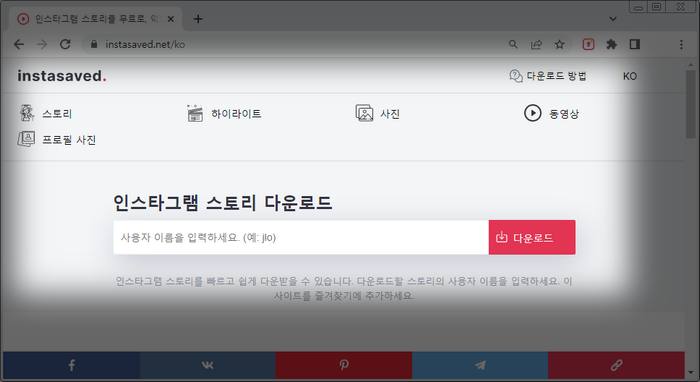Click the clapperboard icon beside 하이라이트

(x=195, y=113)
